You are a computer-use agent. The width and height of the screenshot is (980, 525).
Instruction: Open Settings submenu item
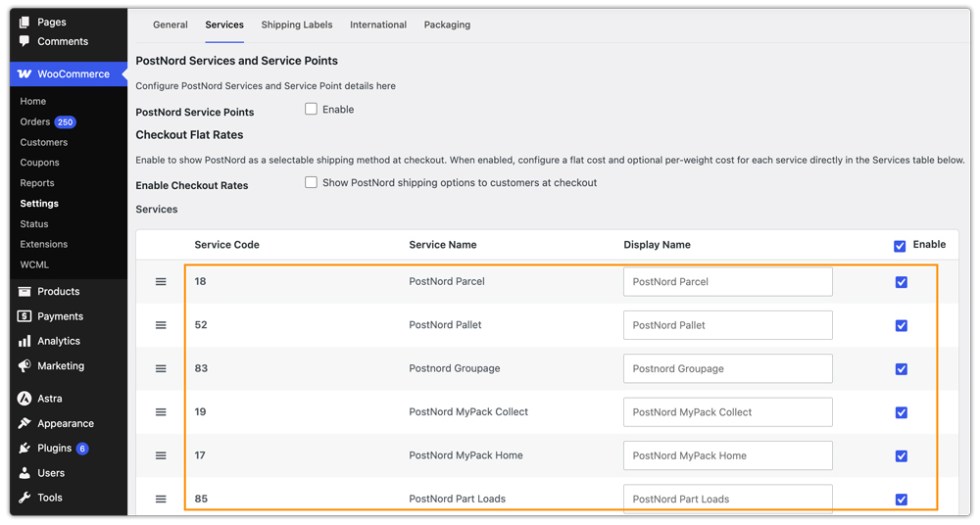click(x=39, y=204)
